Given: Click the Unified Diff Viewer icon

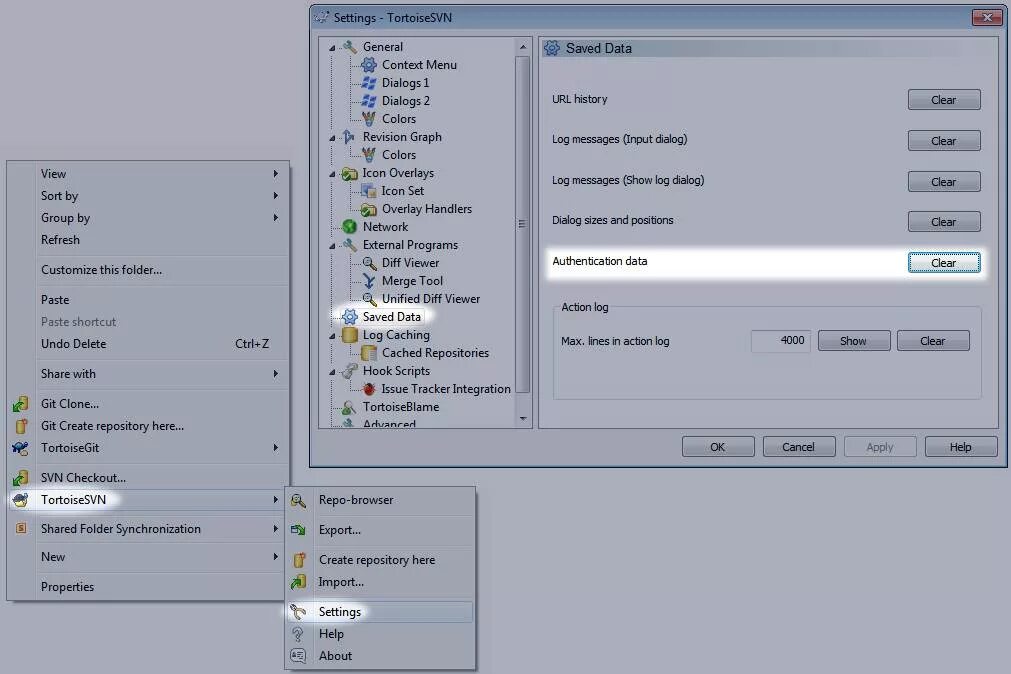Looking at the screenshot, I should pos(369,299).
